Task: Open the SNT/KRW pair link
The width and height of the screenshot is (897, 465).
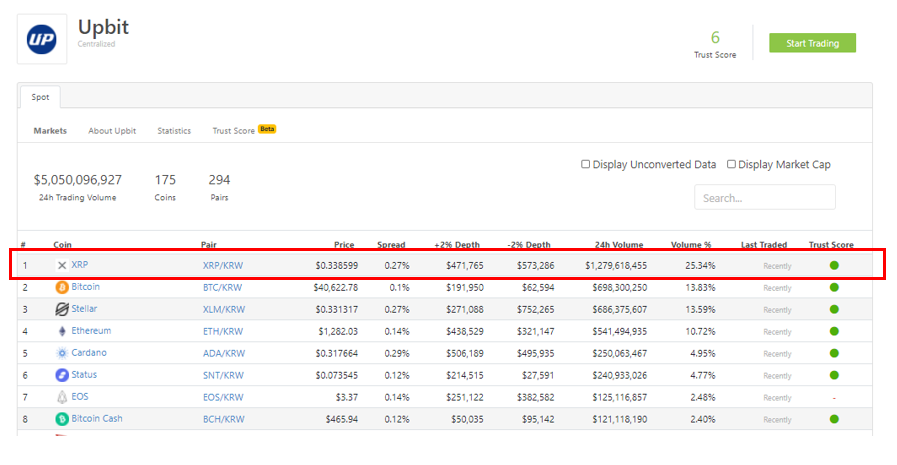Action: [x=223, y=376]
